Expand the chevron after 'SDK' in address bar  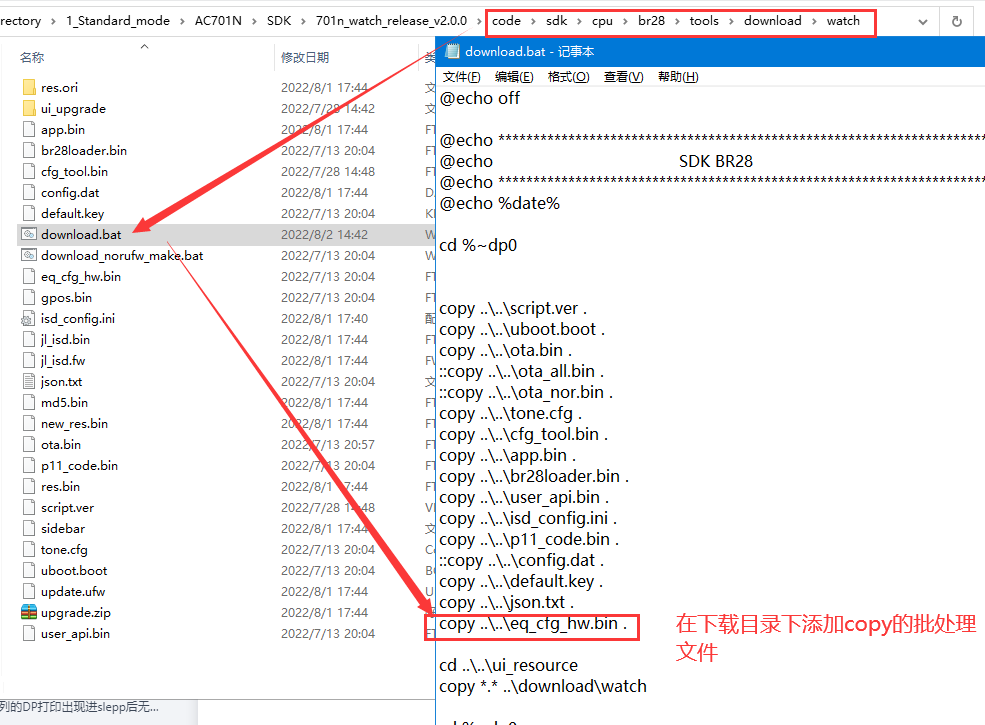coord(303,21)
